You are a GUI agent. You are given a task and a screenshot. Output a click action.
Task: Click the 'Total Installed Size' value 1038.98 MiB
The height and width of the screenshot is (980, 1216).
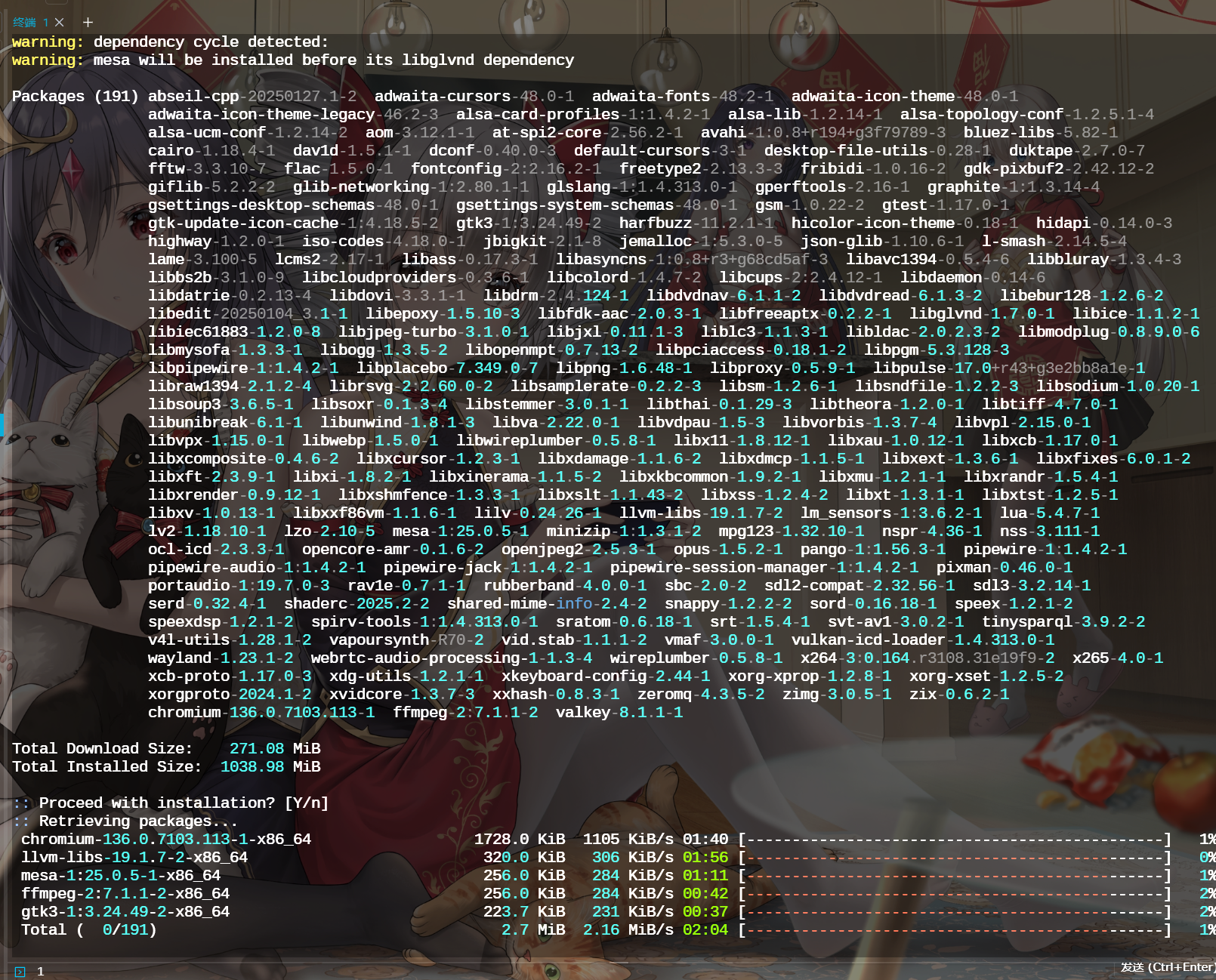pyautogui.click(x=270, y=767)
